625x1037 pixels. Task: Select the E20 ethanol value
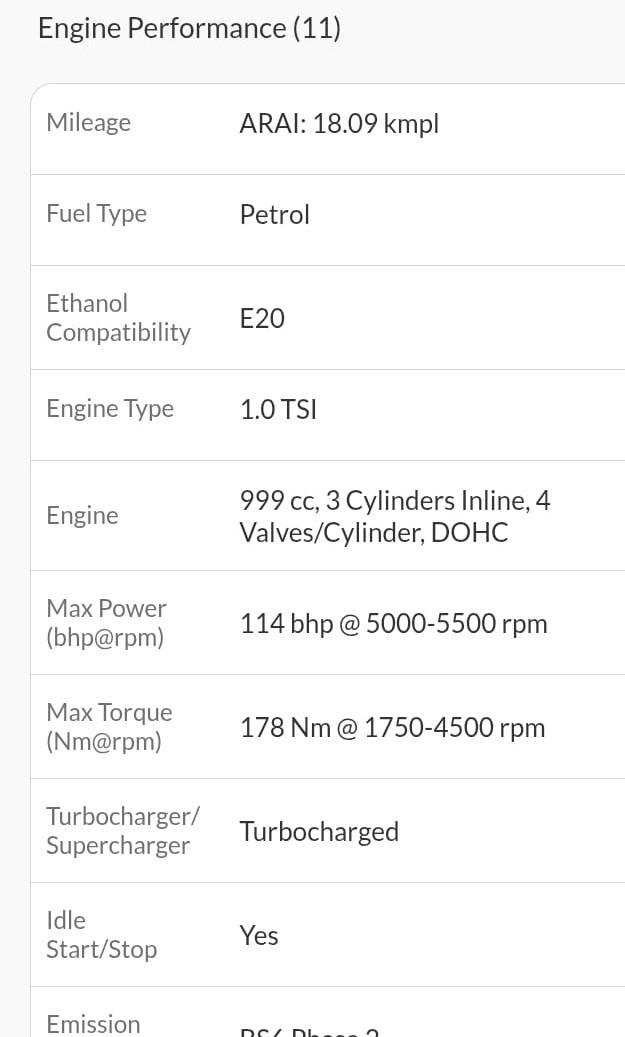262,319
